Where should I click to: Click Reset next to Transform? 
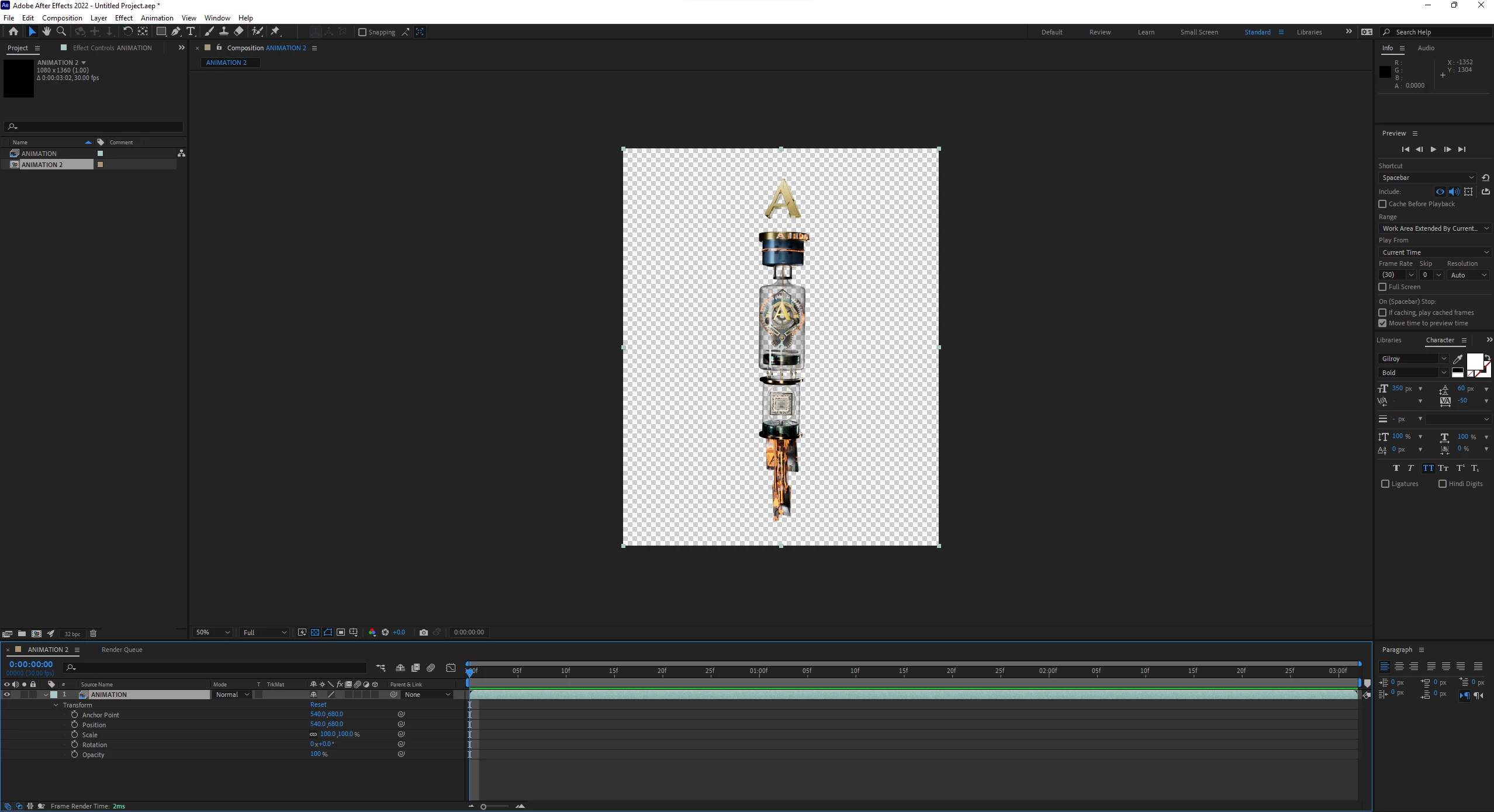coord(318,705)
